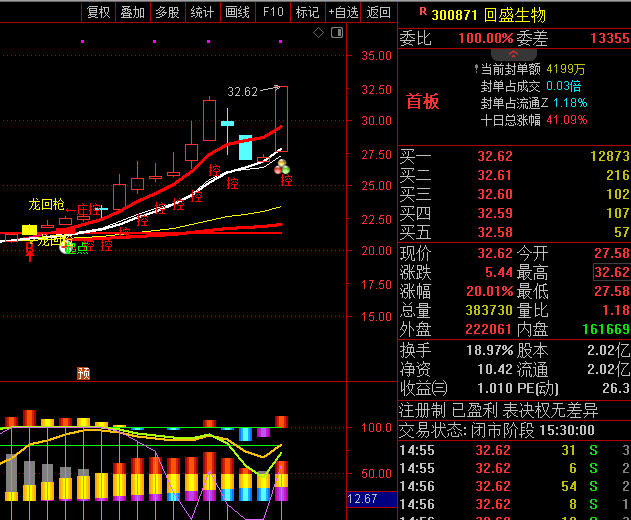Toggle the panel layout square icon
The image size is (631, 520).
click(336, 32)
